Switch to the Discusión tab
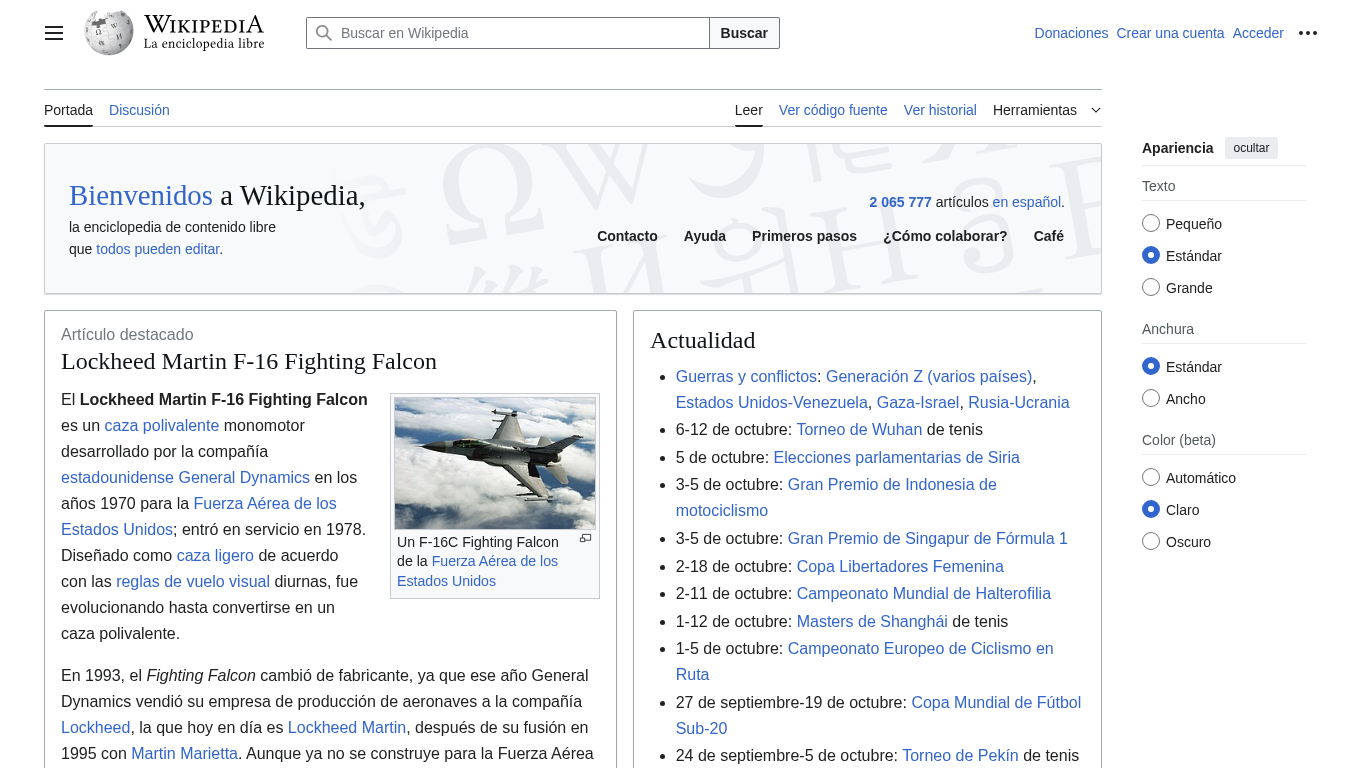This screenshot has width=1366, height=768. 139,110
